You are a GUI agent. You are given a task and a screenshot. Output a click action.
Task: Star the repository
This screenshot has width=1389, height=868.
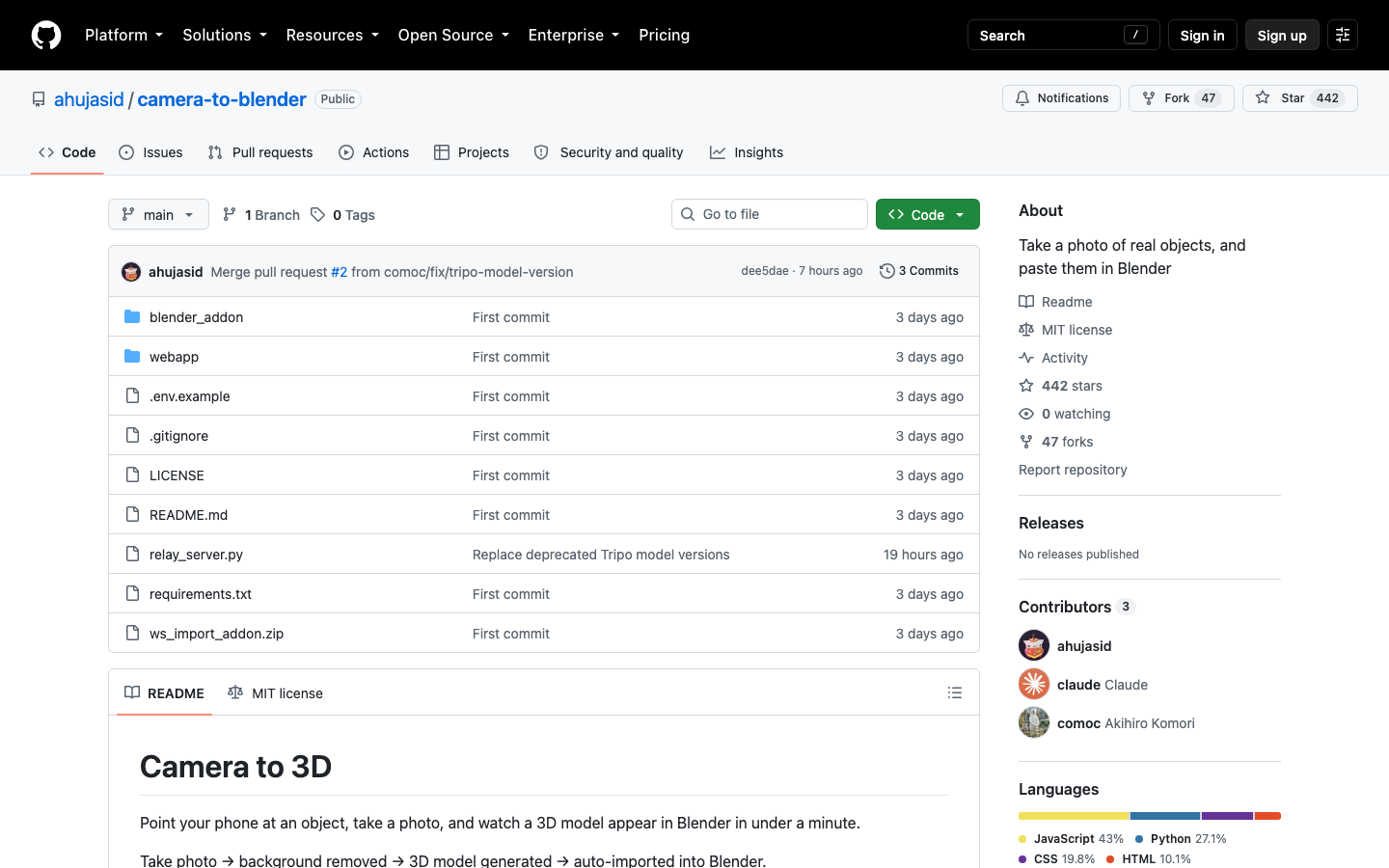1299,98
